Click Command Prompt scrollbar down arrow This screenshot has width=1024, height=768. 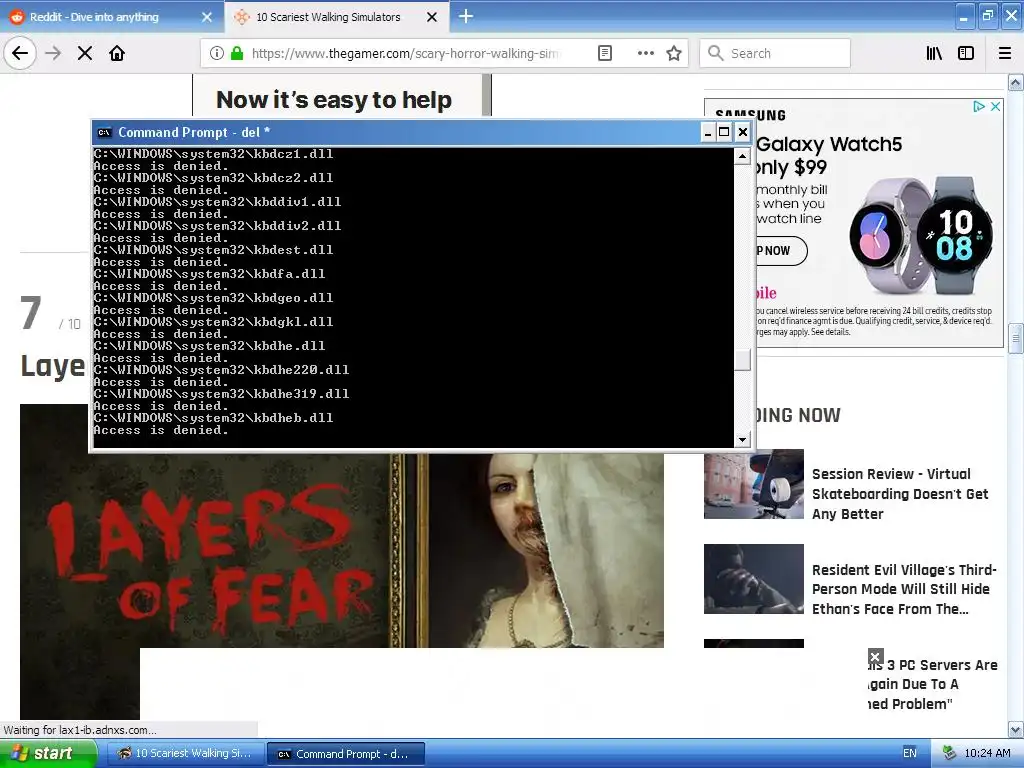point(742,440)
